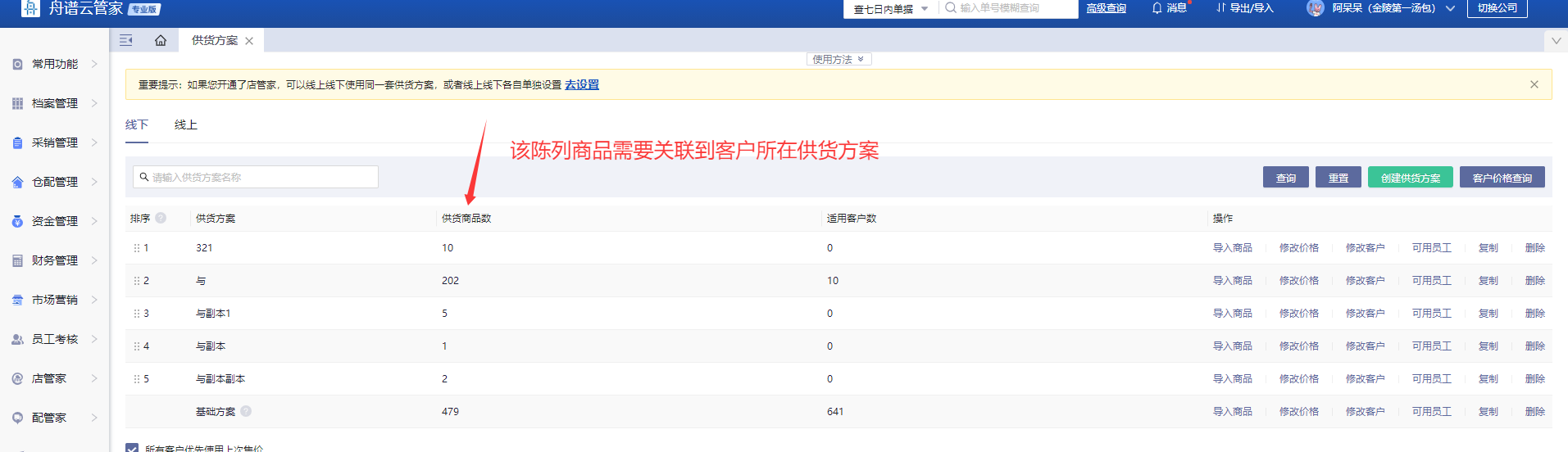Click the green 创建供货方案 button

pos(1410,178)
